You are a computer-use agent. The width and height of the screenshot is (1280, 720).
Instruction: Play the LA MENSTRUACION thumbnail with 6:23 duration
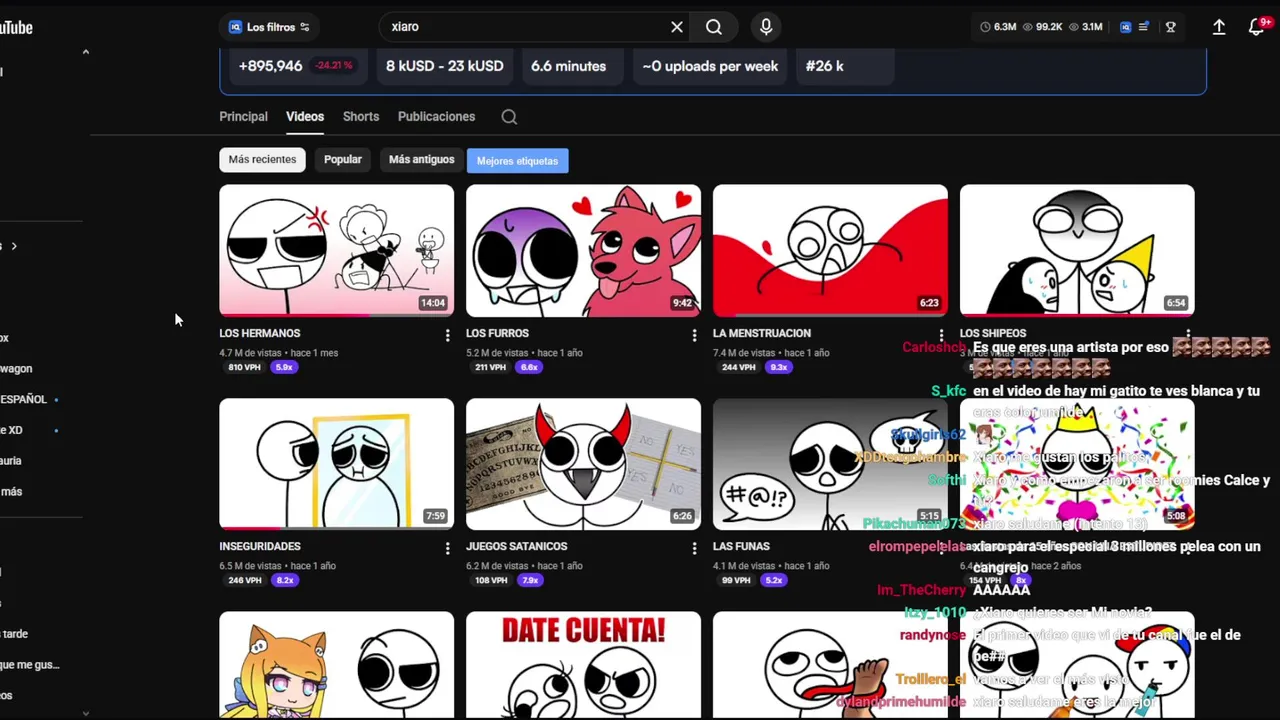coord(830,250)
